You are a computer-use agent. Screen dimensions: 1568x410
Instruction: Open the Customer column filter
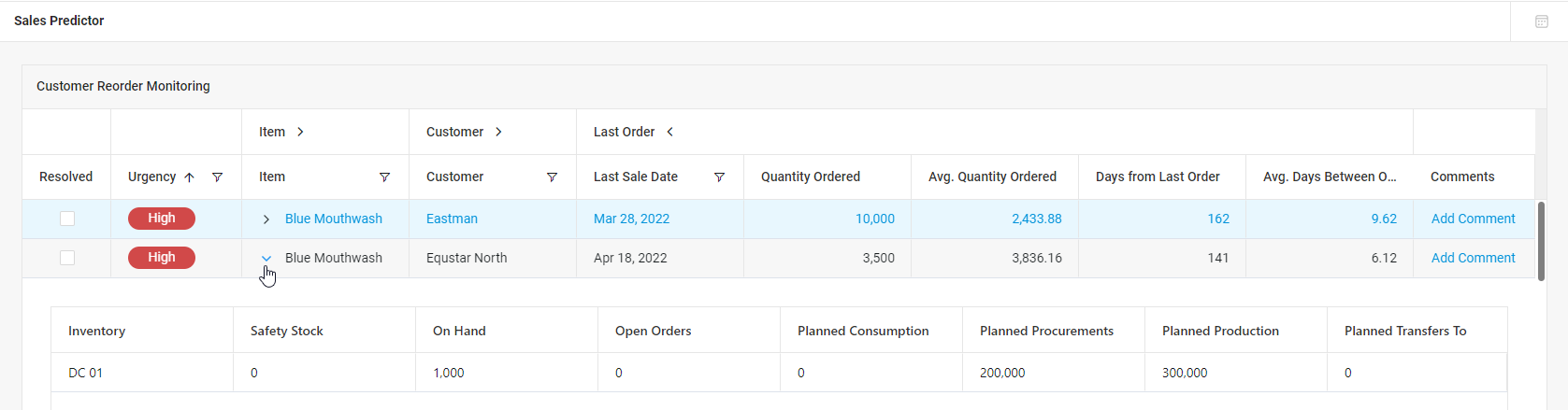click(552, 177)
